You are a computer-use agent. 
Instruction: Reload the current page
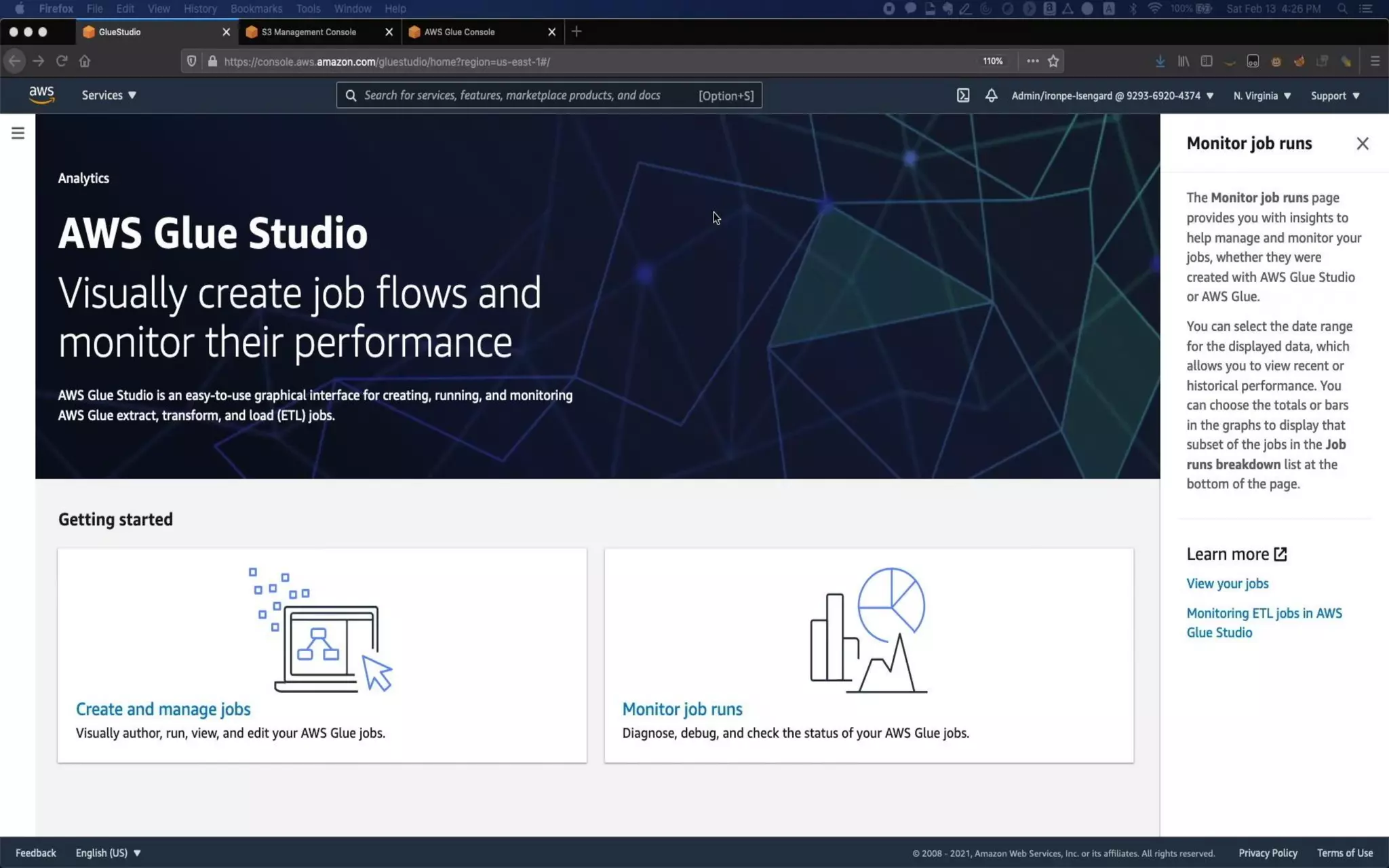click(62, 61)
